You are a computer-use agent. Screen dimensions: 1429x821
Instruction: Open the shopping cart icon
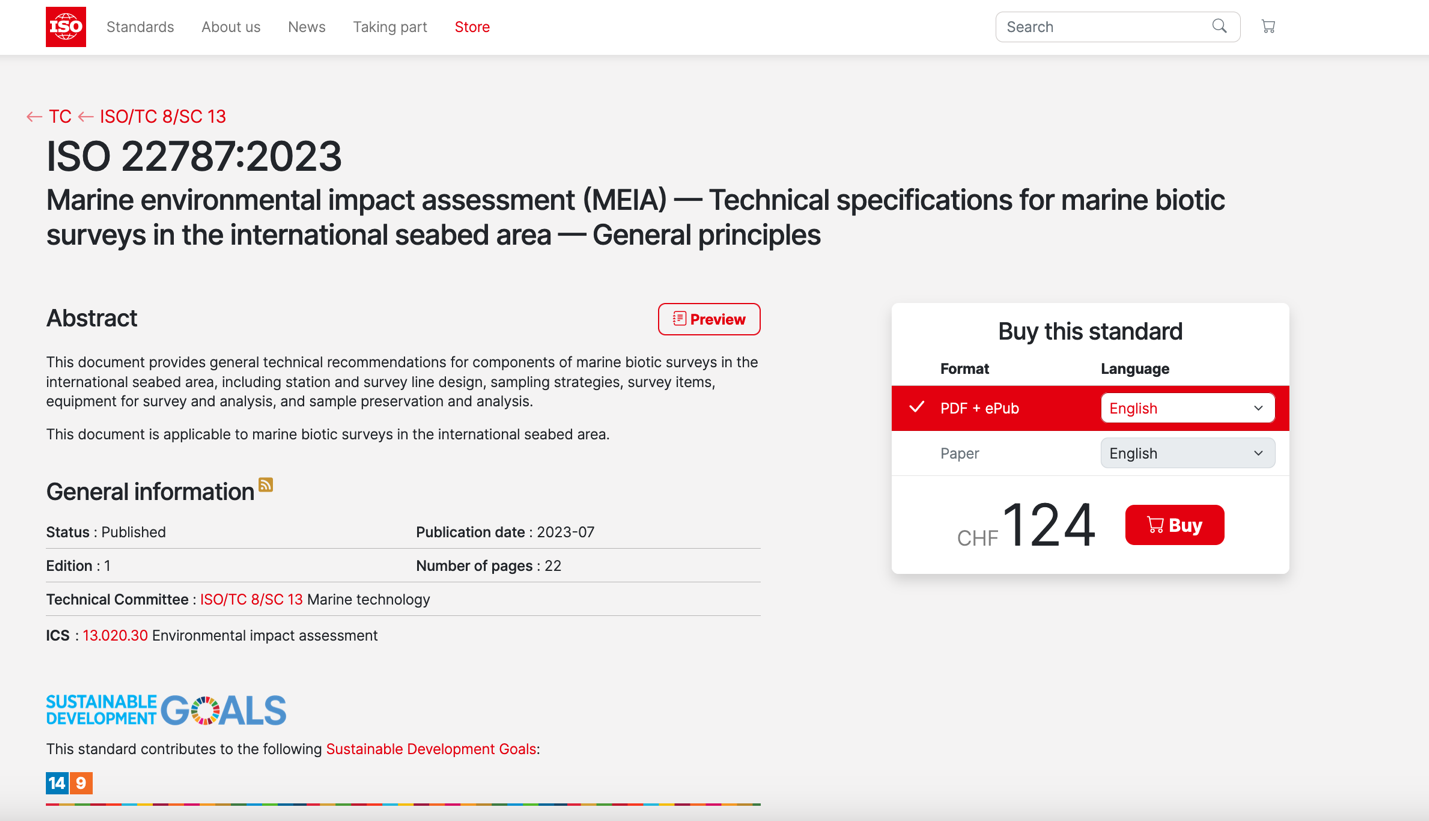(1268, 27)
